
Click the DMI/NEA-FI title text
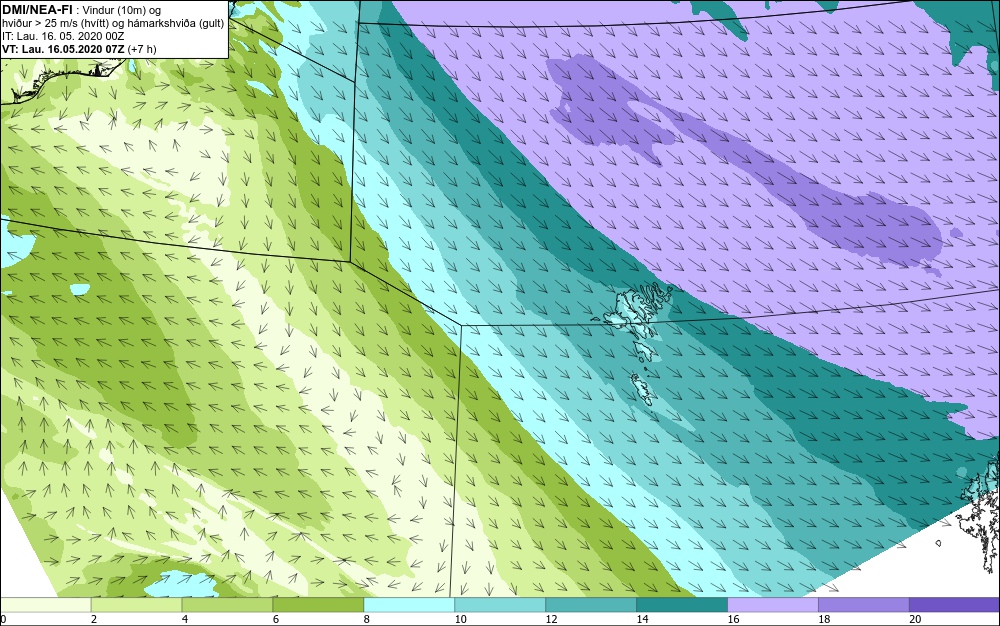click(37, 9)
